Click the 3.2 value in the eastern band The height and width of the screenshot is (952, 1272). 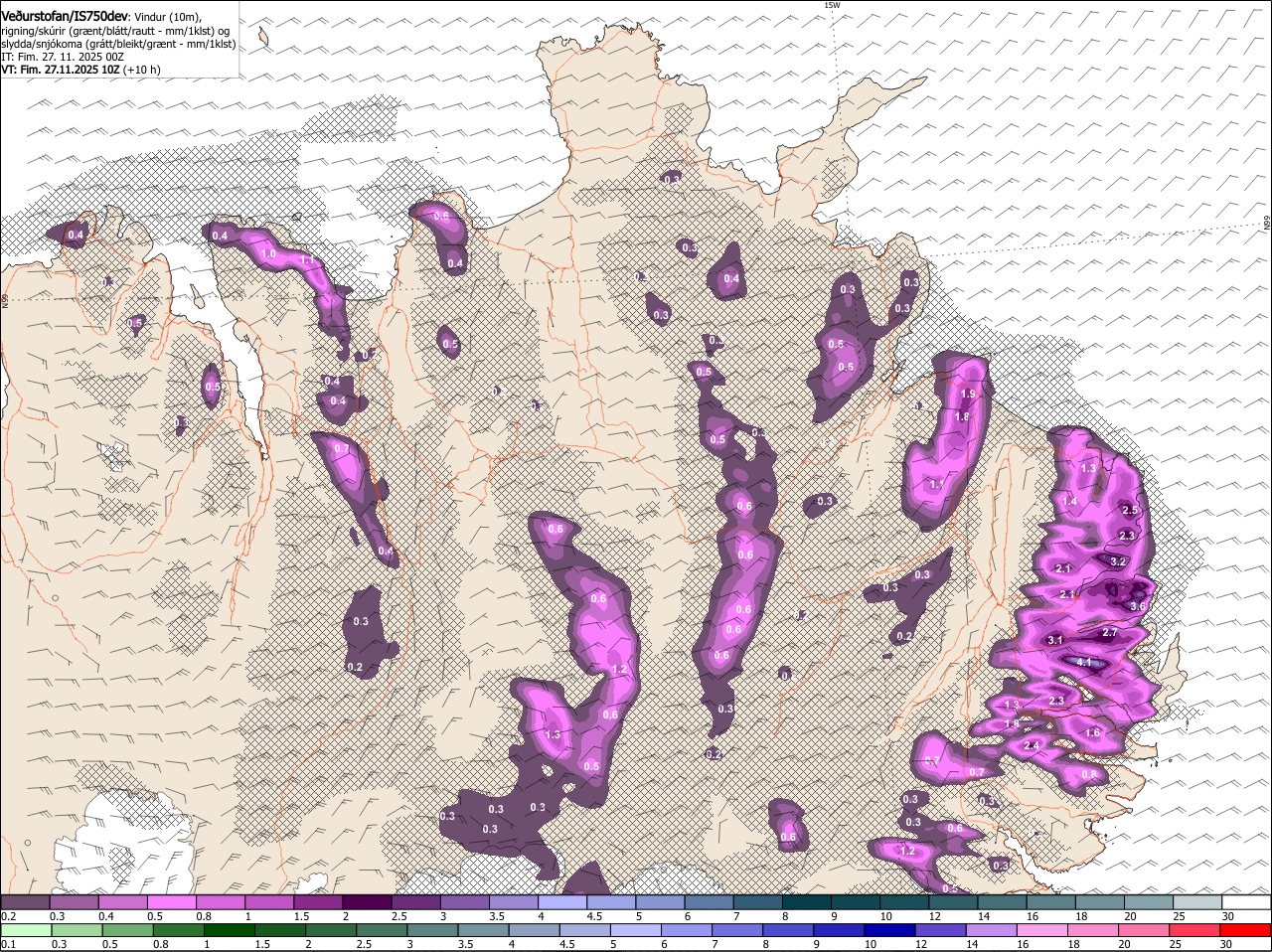click(x=1117, y=561)
